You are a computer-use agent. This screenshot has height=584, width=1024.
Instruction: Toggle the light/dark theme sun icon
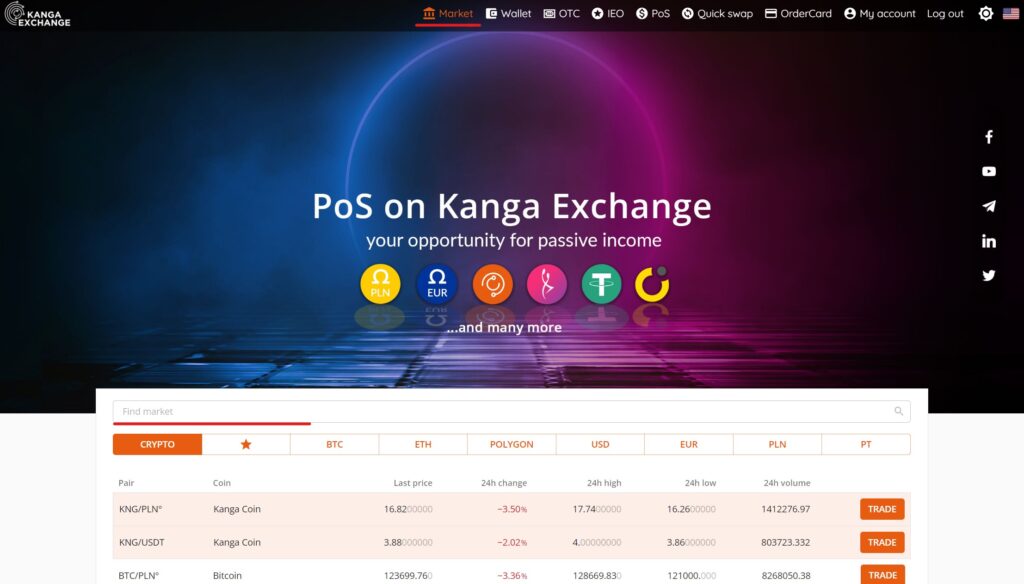tap(985, 13)
